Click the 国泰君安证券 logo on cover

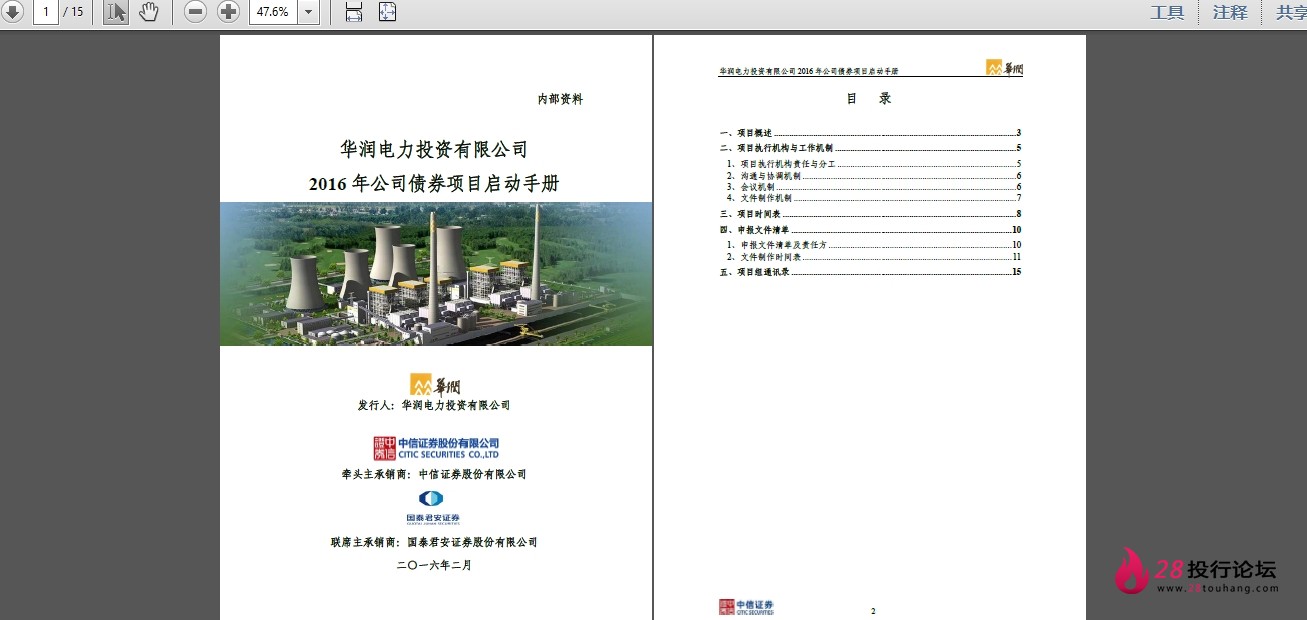pos(432,507)
